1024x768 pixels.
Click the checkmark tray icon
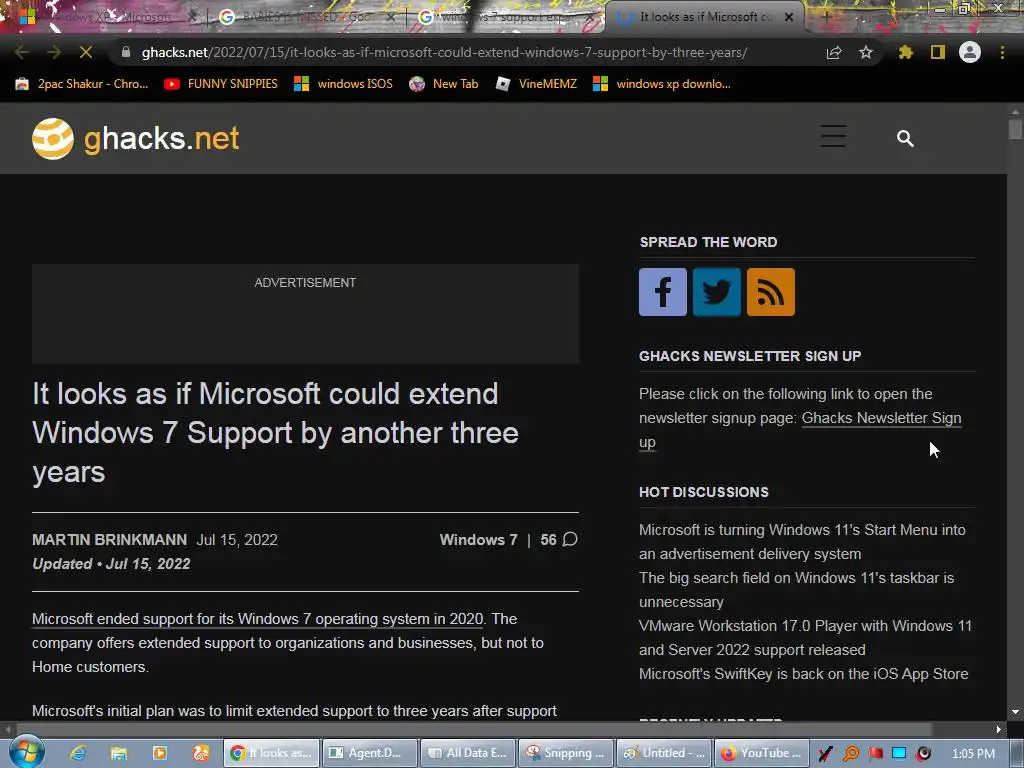[825, 753]
